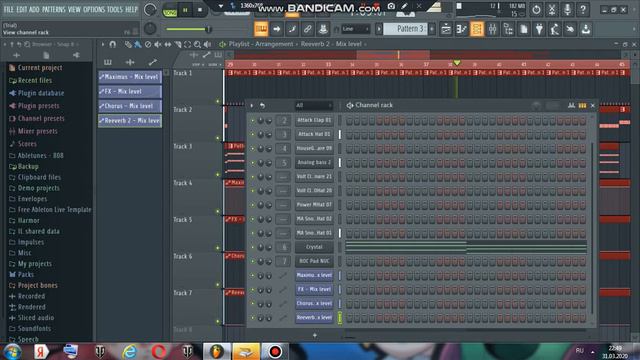Toggle the channel rack view button
This screenshot has height=360, width=640.
pos(477,29)
